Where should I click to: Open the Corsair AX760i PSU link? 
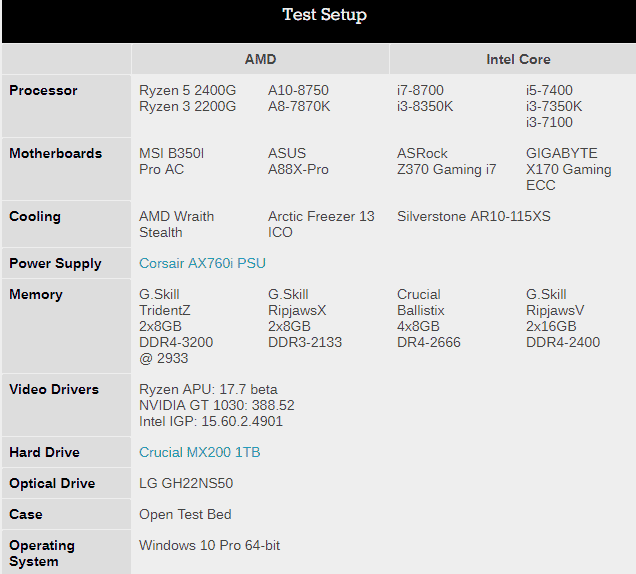[x=202, y=263]
